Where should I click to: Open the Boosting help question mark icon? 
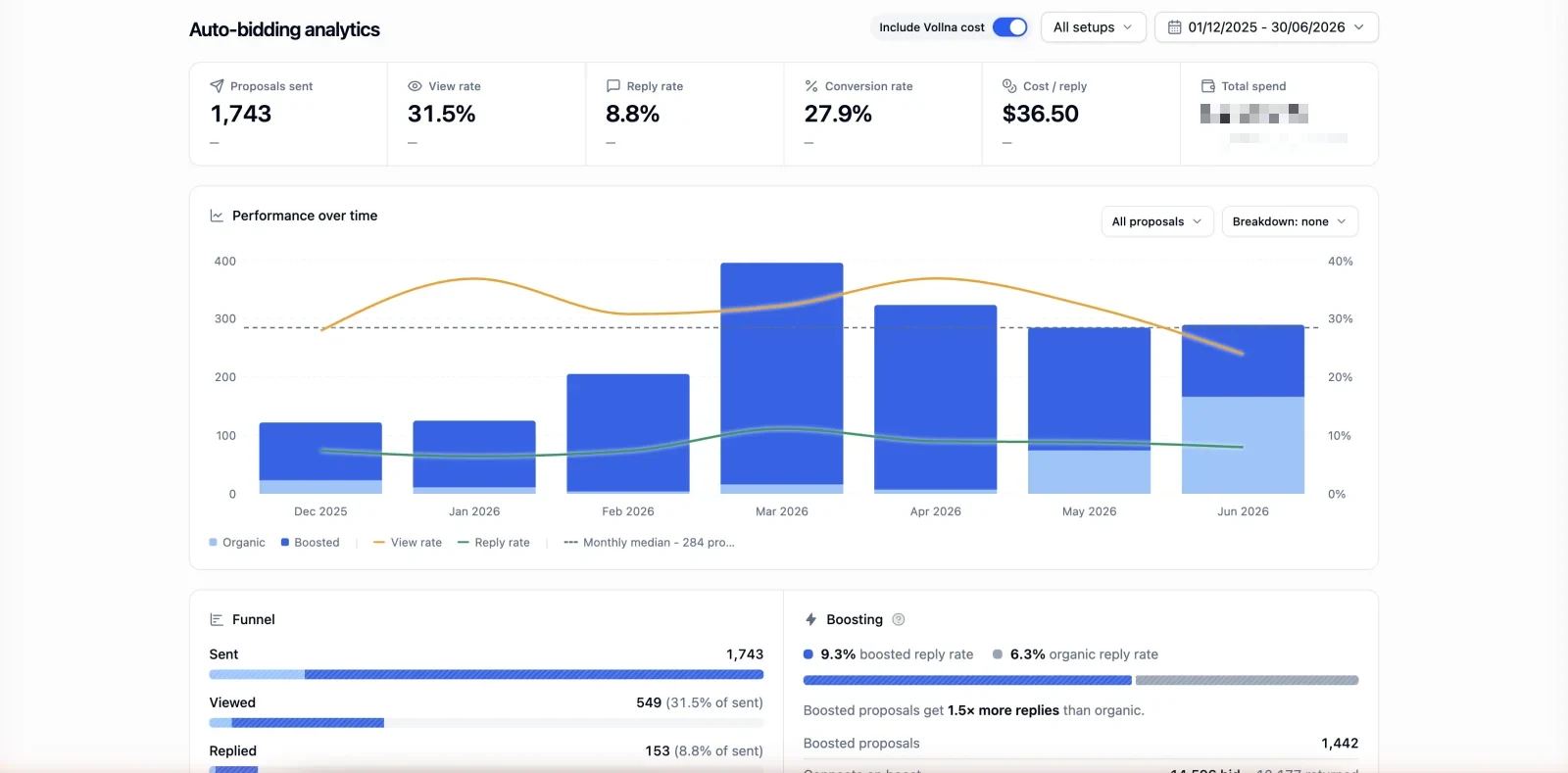899,620
